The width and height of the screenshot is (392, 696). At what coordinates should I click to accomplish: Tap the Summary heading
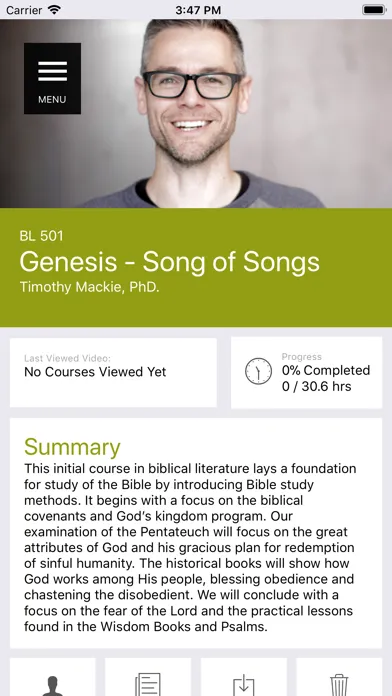pos(72,447)
